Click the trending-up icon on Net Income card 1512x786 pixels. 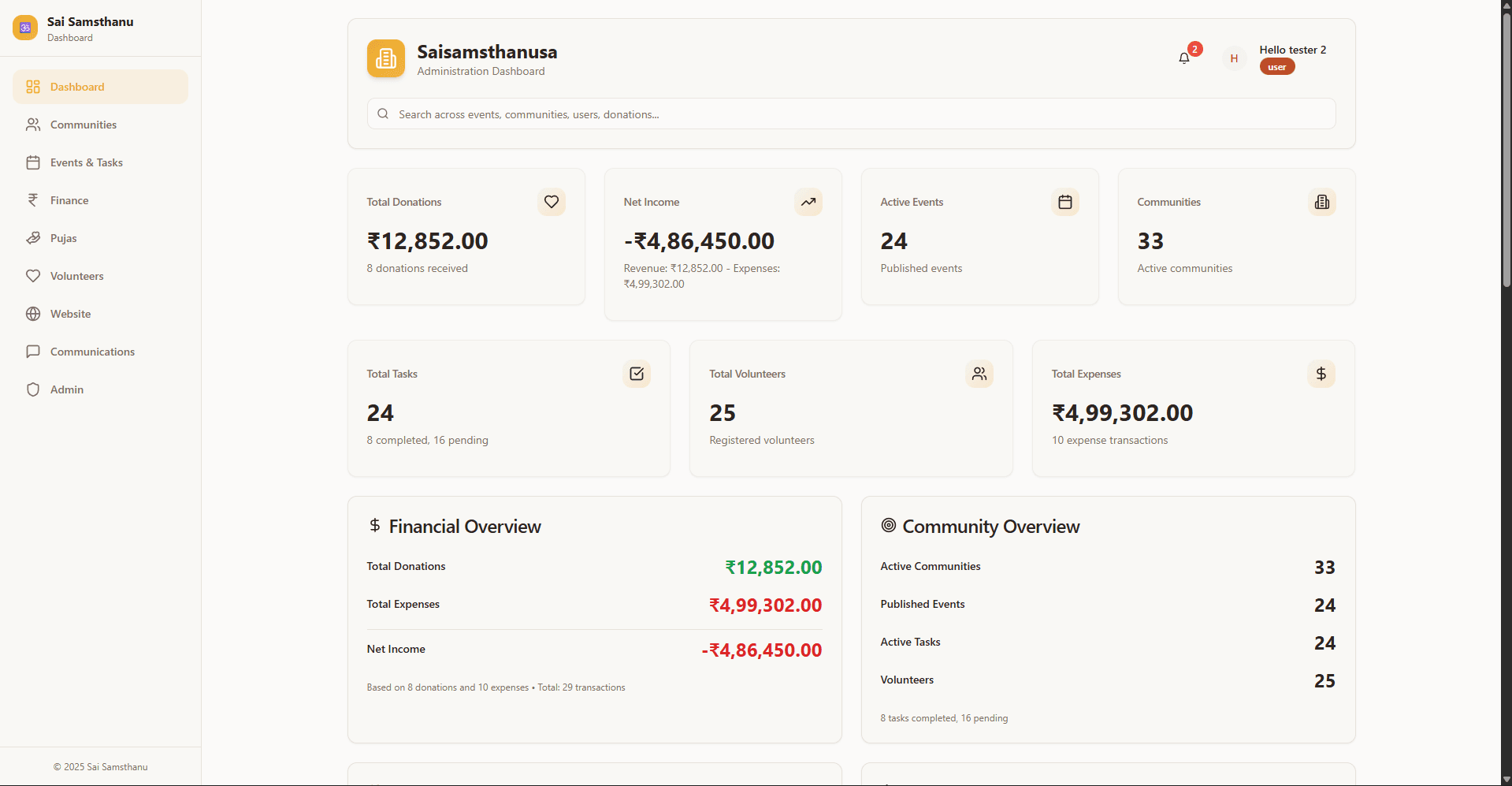[x=808, y=202]
